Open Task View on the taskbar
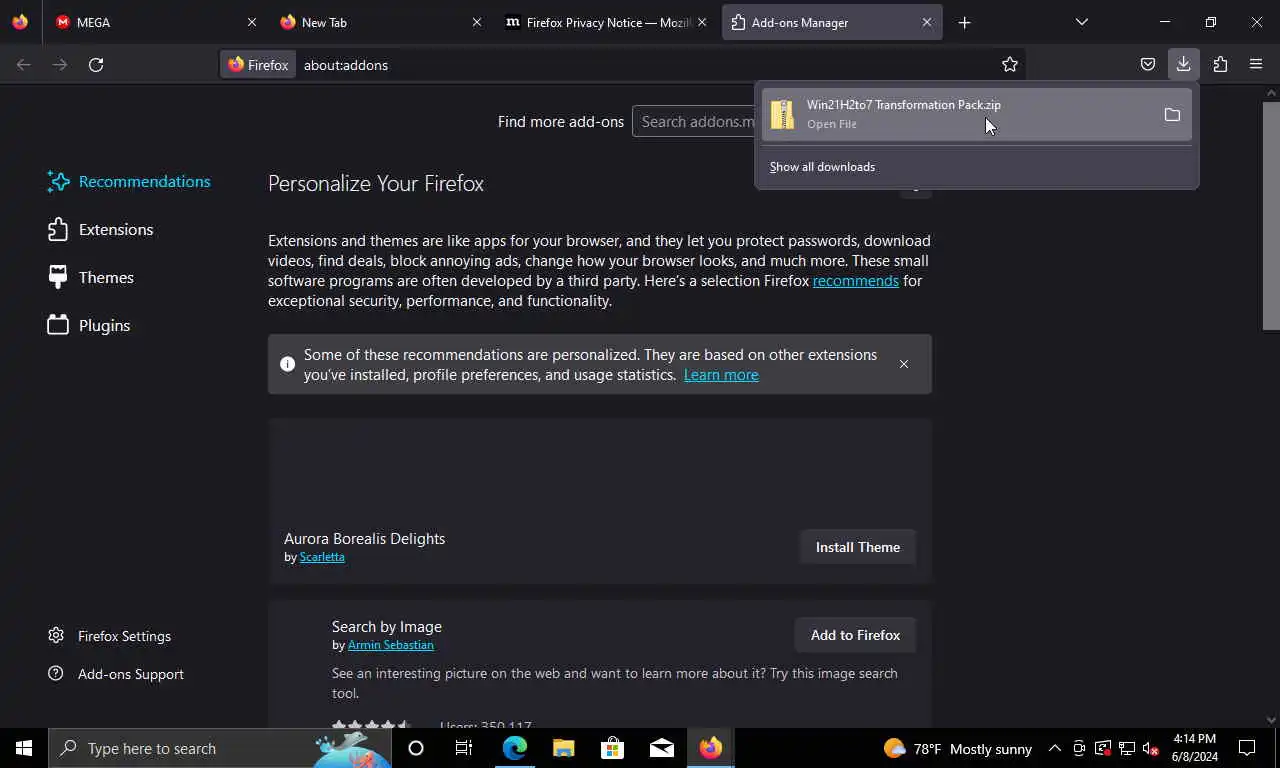The height and width of the screenshot is (768, 1280). pos(464,748)
